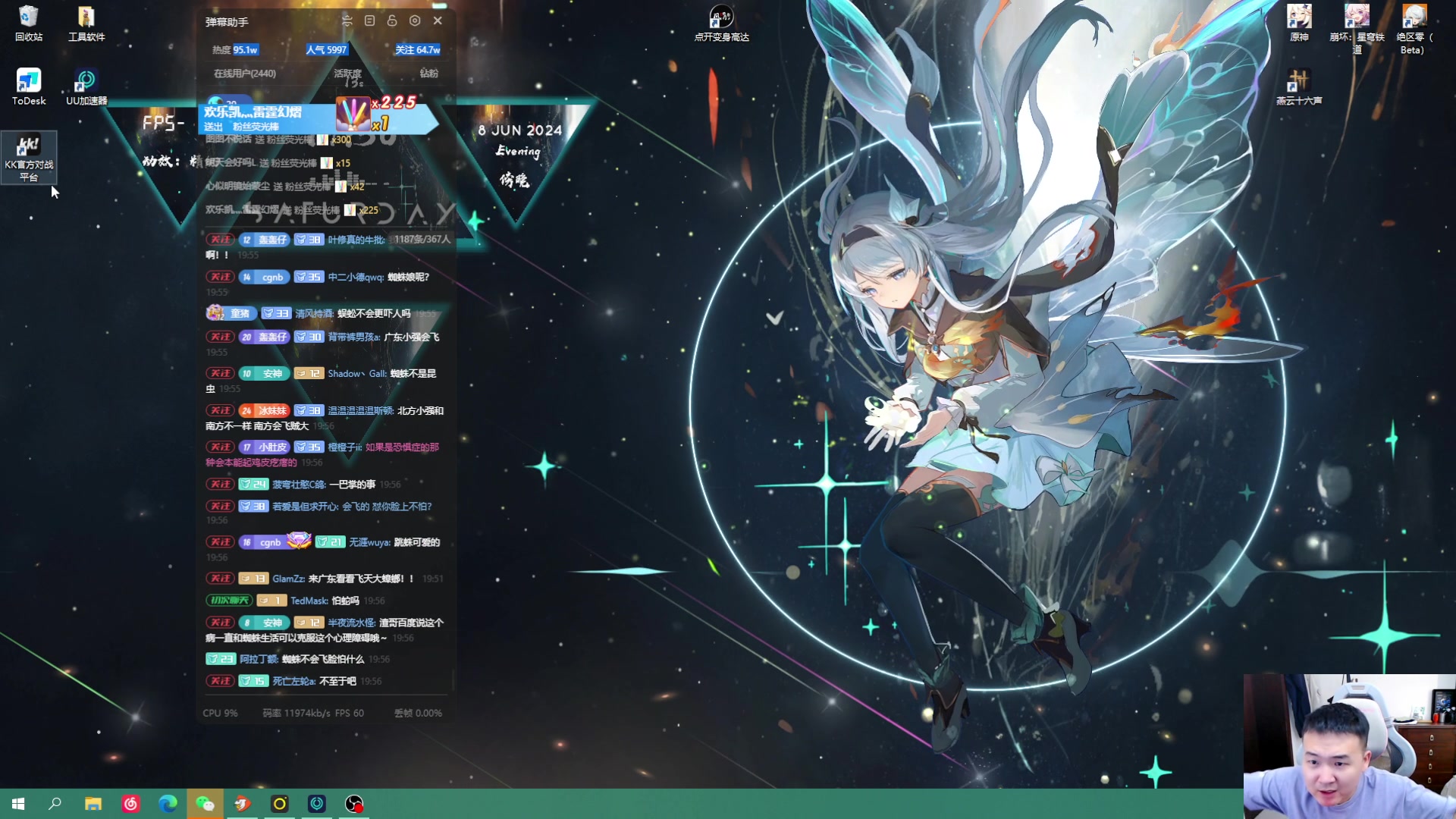Viewport: 1456px width, 819px height.
Task: Open the list-view icon in 弹幕助手 header
Action: click(370, 21)
